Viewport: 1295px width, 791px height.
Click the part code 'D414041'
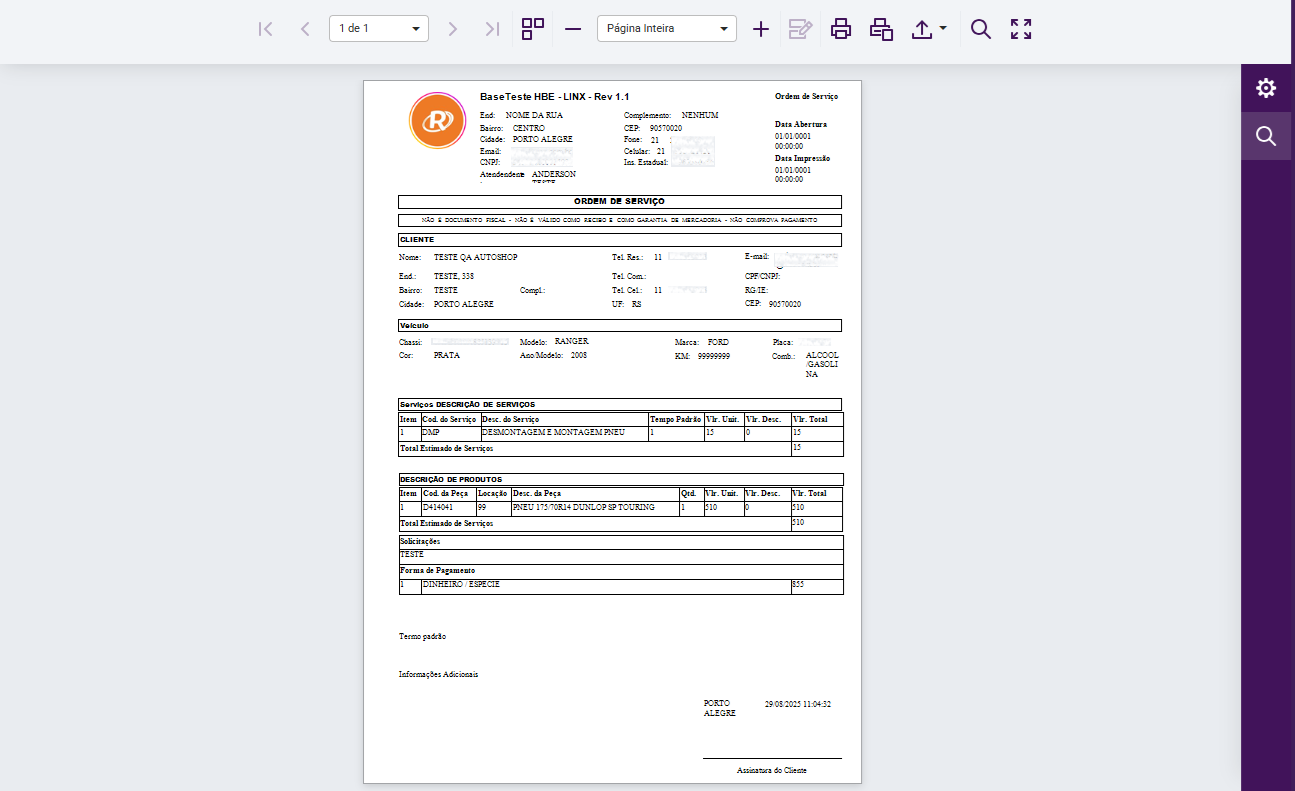[438, 508]
